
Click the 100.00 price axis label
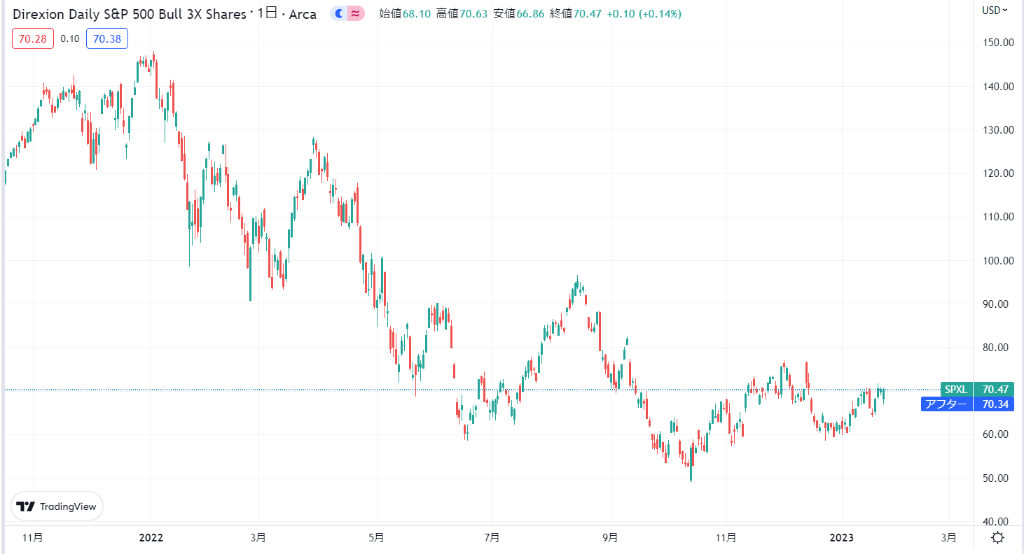click(998, 261)
